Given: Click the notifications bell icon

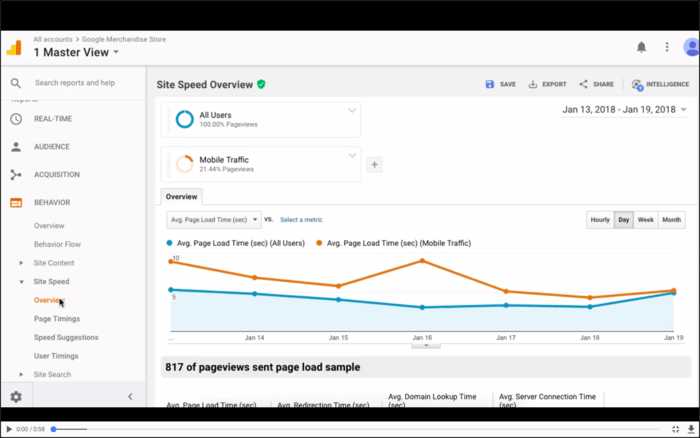Looking at the screenshot, I should pyautogui.click(x=641, y=47).
